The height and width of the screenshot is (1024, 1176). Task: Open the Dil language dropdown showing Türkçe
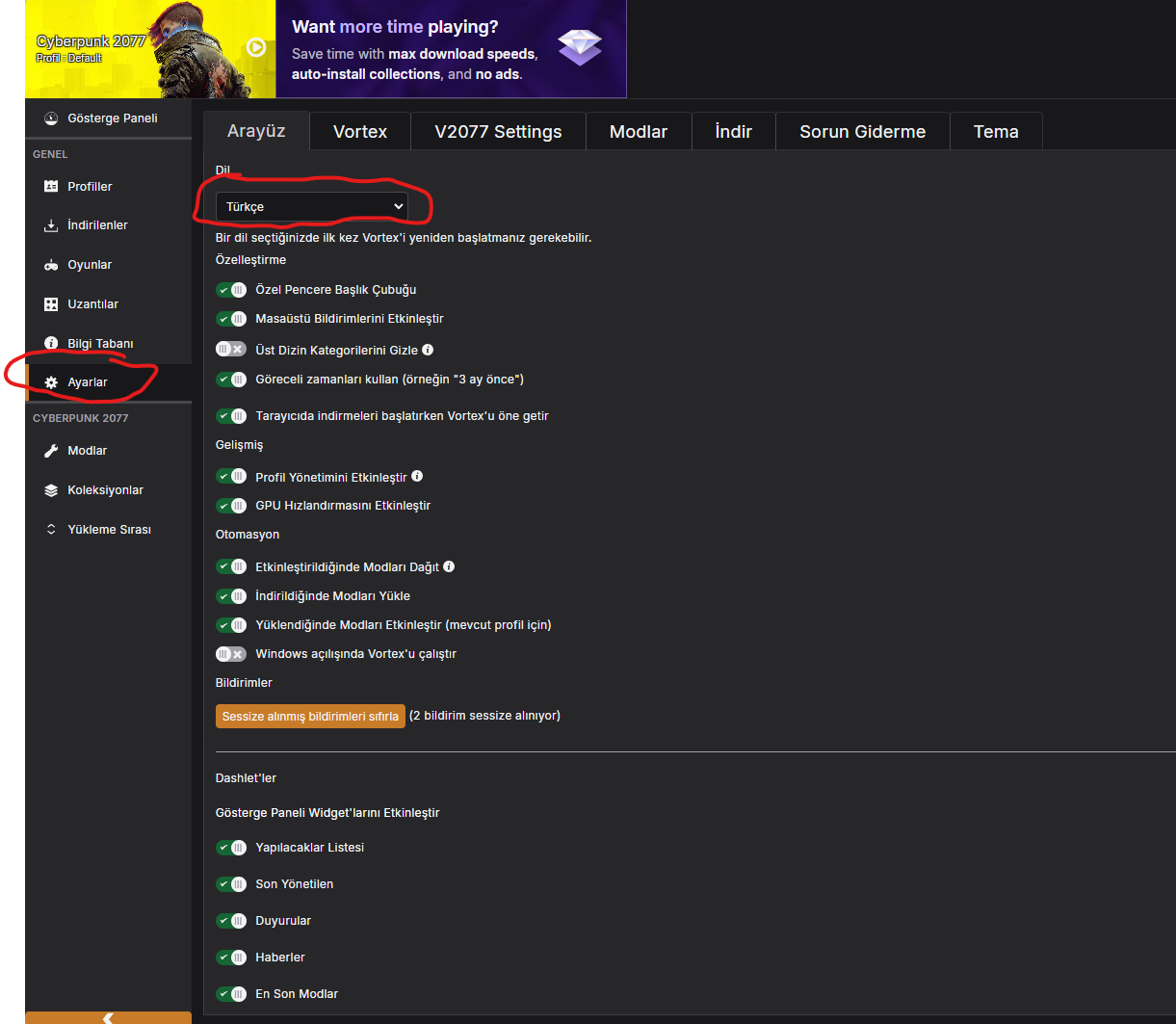pyautogui.click(x=312, y=207)
